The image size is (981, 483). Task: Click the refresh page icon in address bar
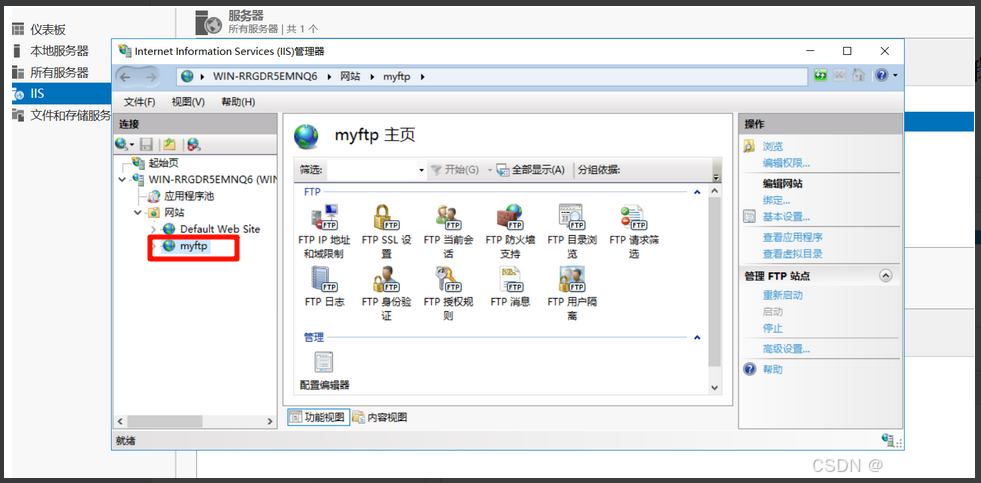click(820, 75)
